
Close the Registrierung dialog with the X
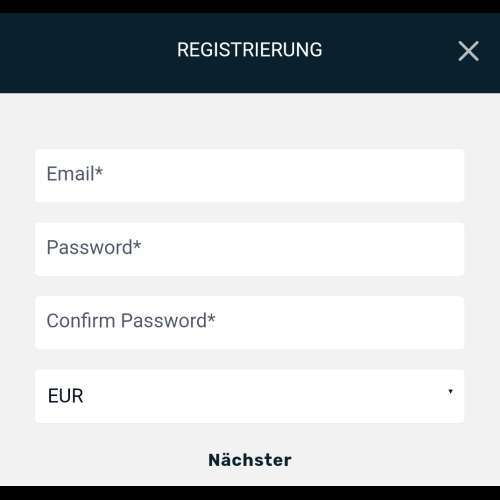[x=468, y=51]
